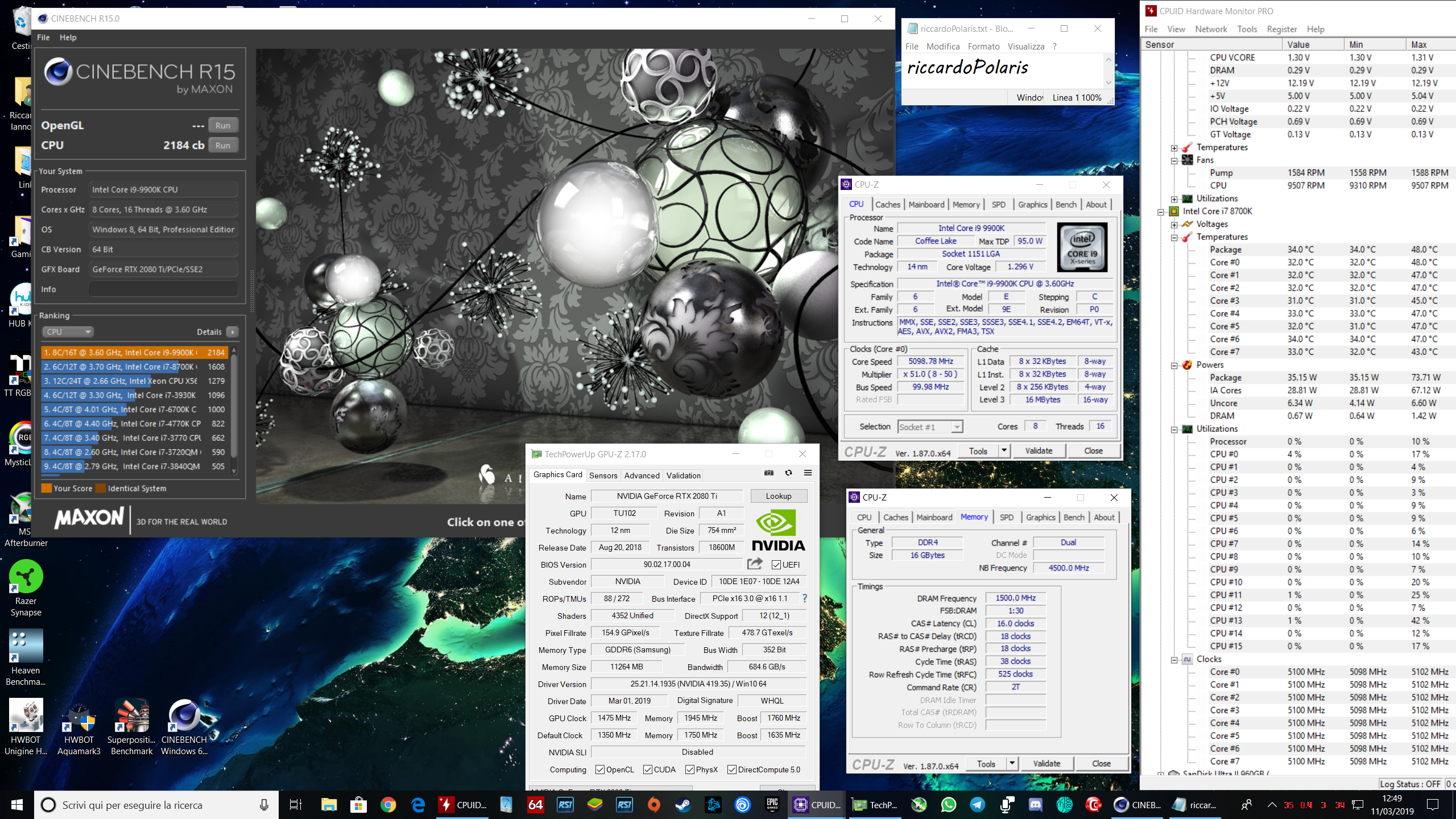Open the SPD tab in lower CPU-Z window
This screenshot has height=819, width=1456.
(1006, 517)
